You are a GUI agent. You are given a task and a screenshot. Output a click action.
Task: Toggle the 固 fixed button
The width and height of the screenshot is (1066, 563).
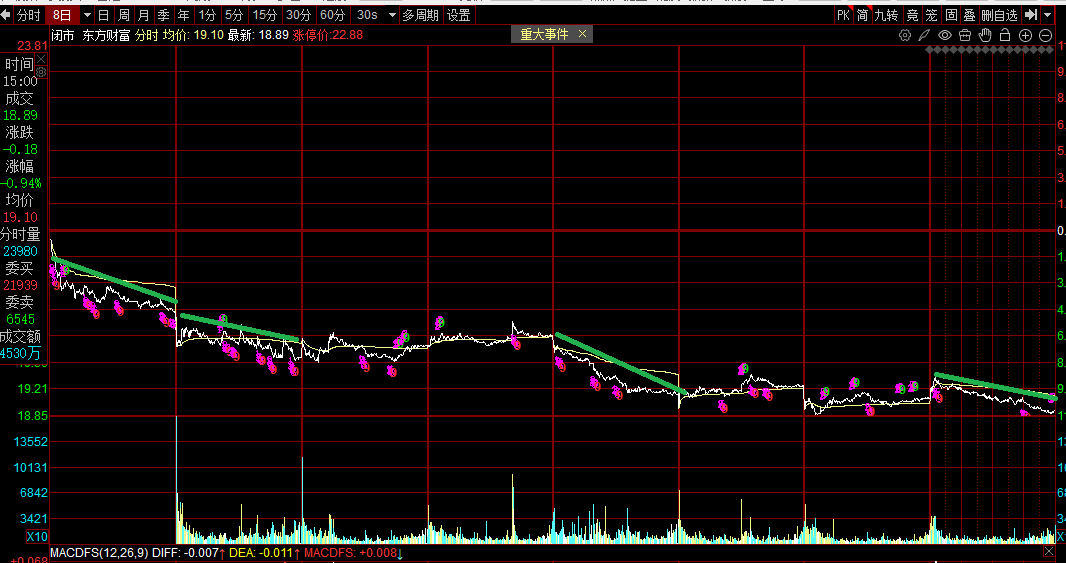(x=951, y=15)
